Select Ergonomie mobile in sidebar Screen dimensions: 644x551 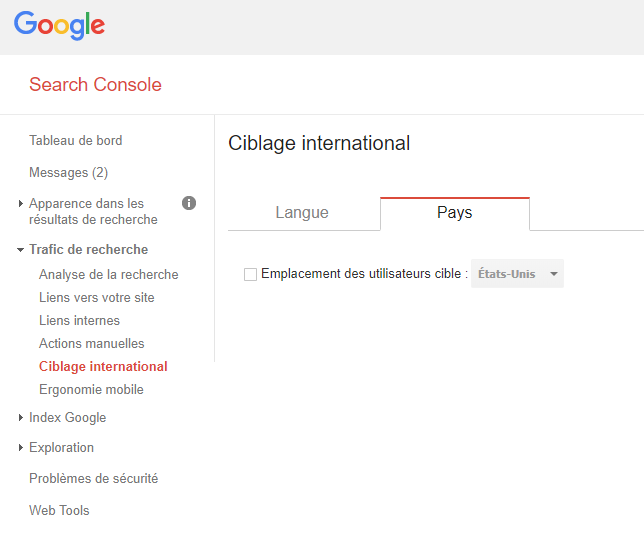tap(91, 390)
